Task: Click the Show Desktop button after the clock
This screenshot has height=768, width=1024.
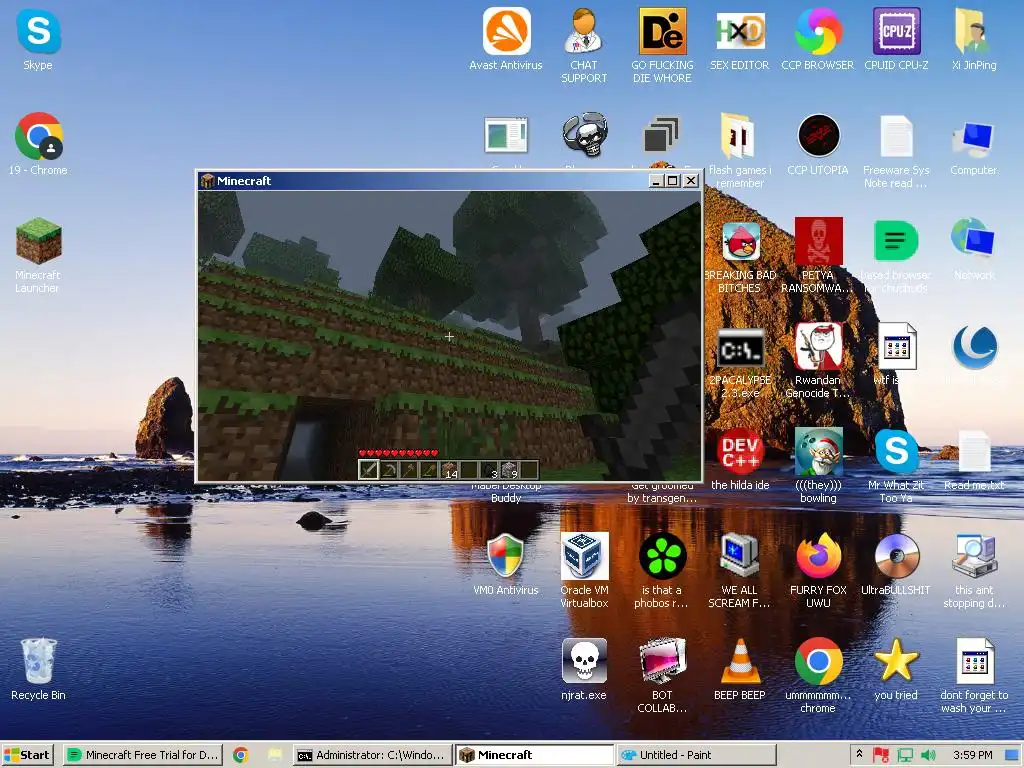Action: point(1014,755)
